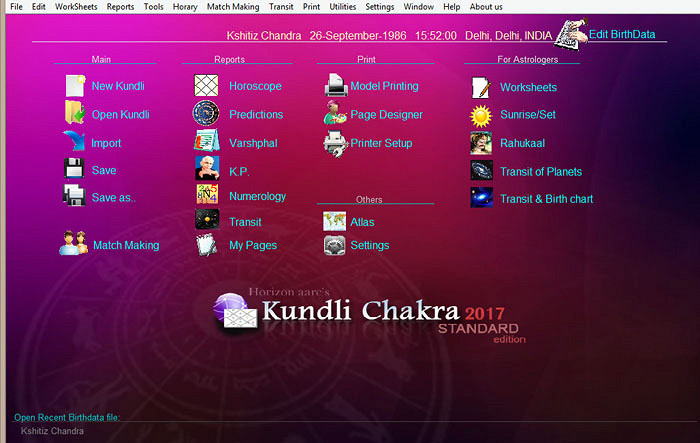The image size is (700, 443).
Task: Click the Sunrise/Set sun icon
Action: click(x=481, y=116)
